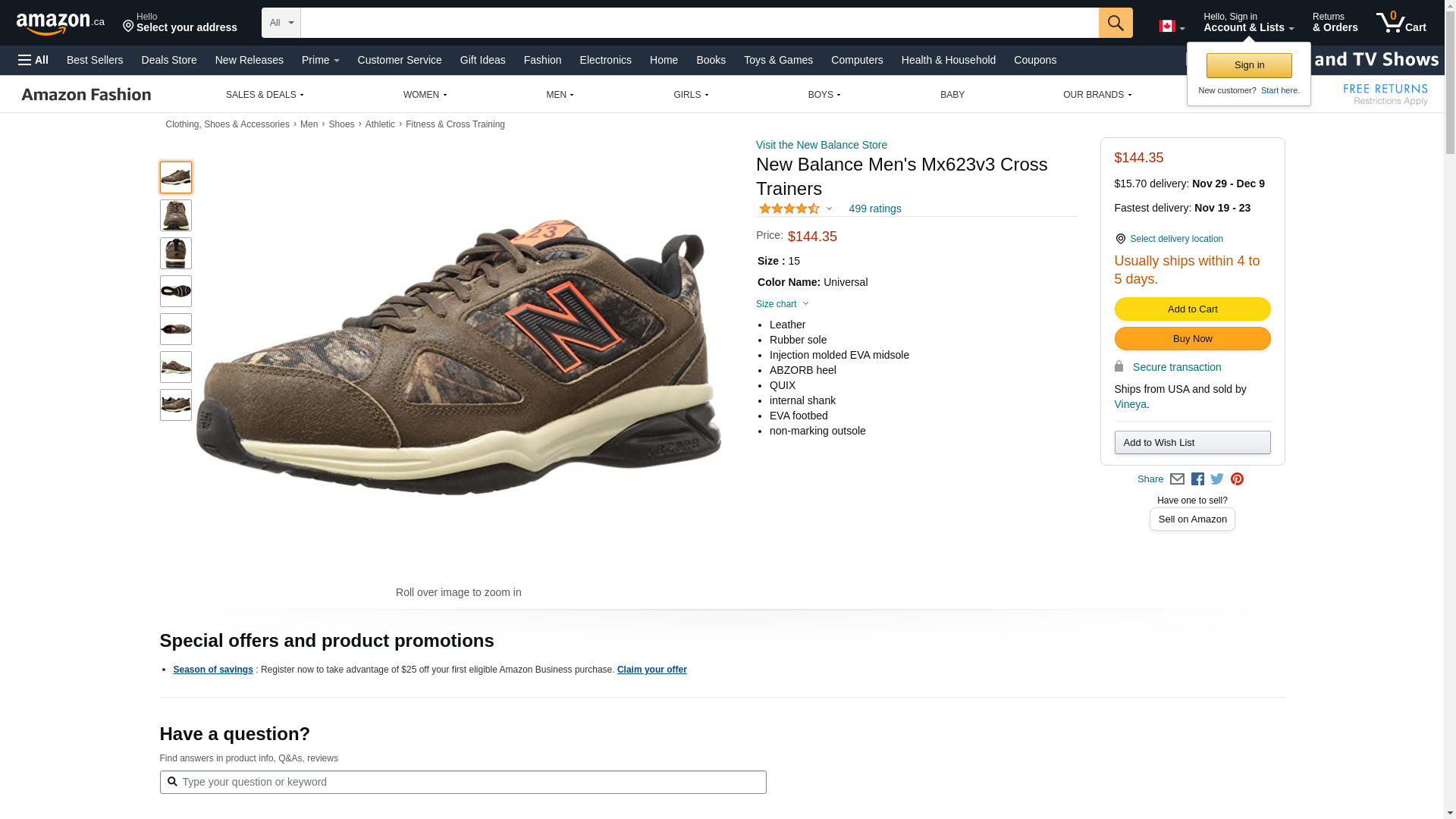Share product on Facebook icon

pos(1197,479)
